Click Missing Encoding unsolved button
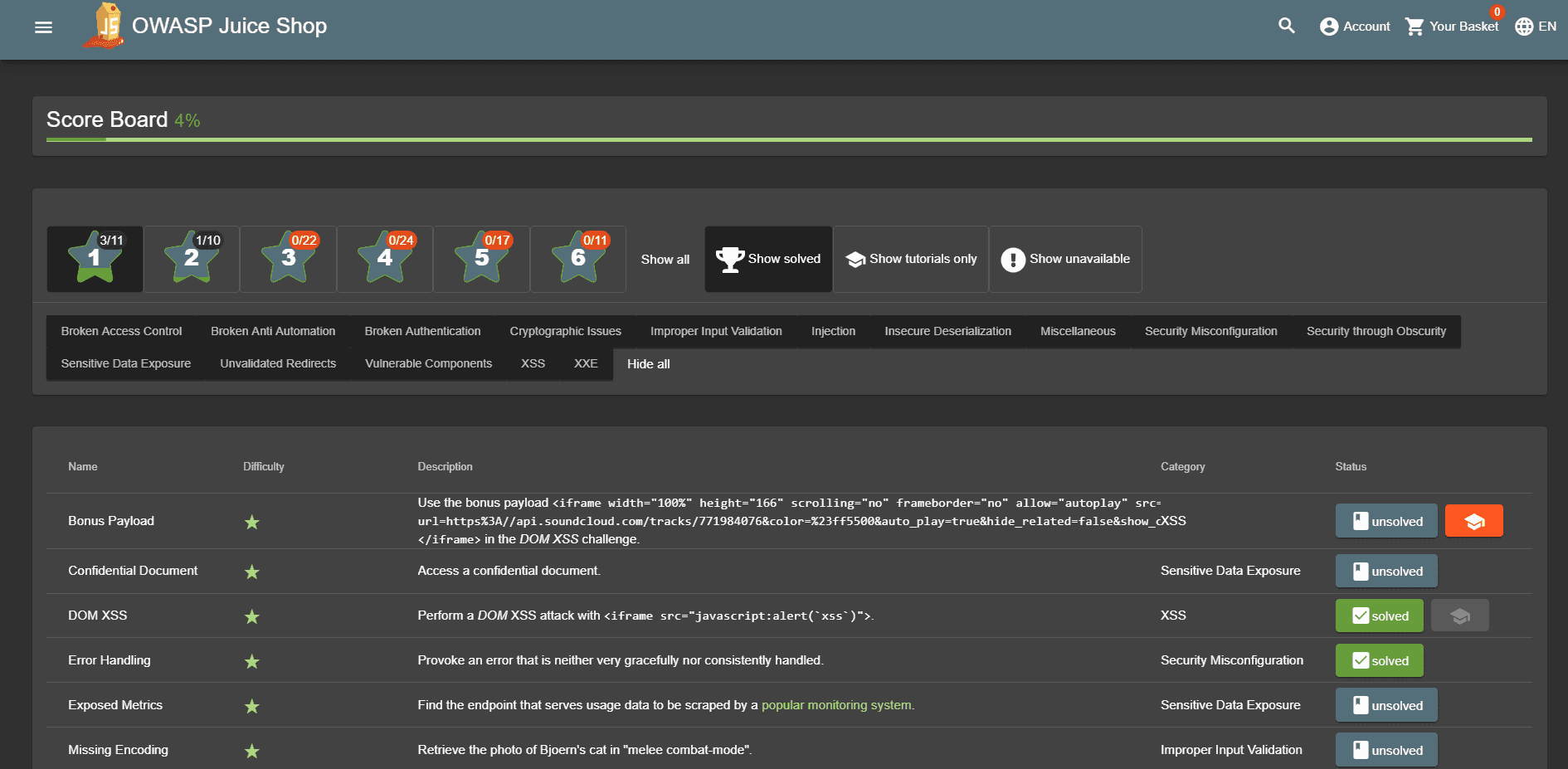 pyautogui.click(x=1386, y=750)
